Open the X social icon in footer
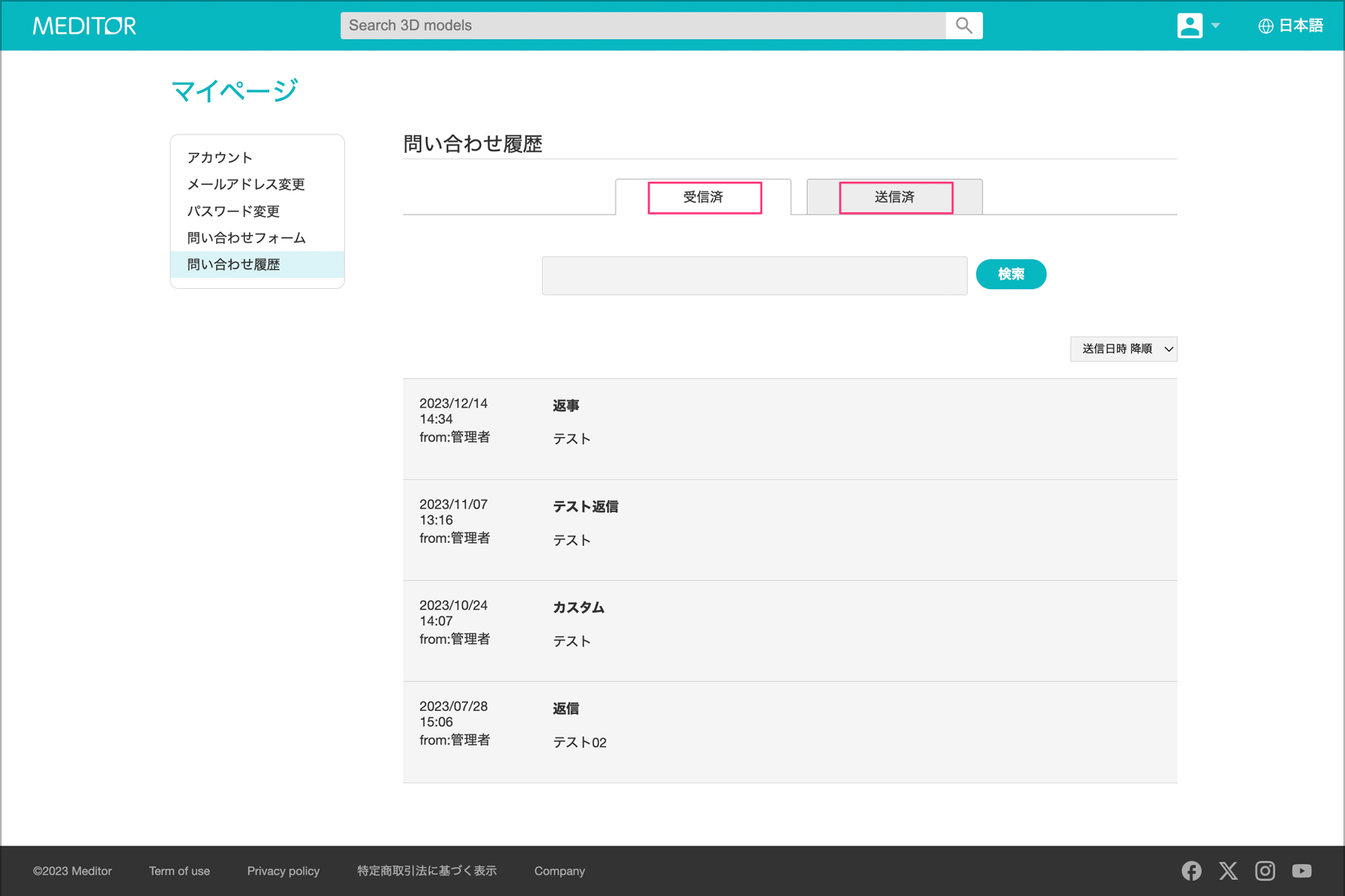1345x896 pixels. coord(1228,870)
